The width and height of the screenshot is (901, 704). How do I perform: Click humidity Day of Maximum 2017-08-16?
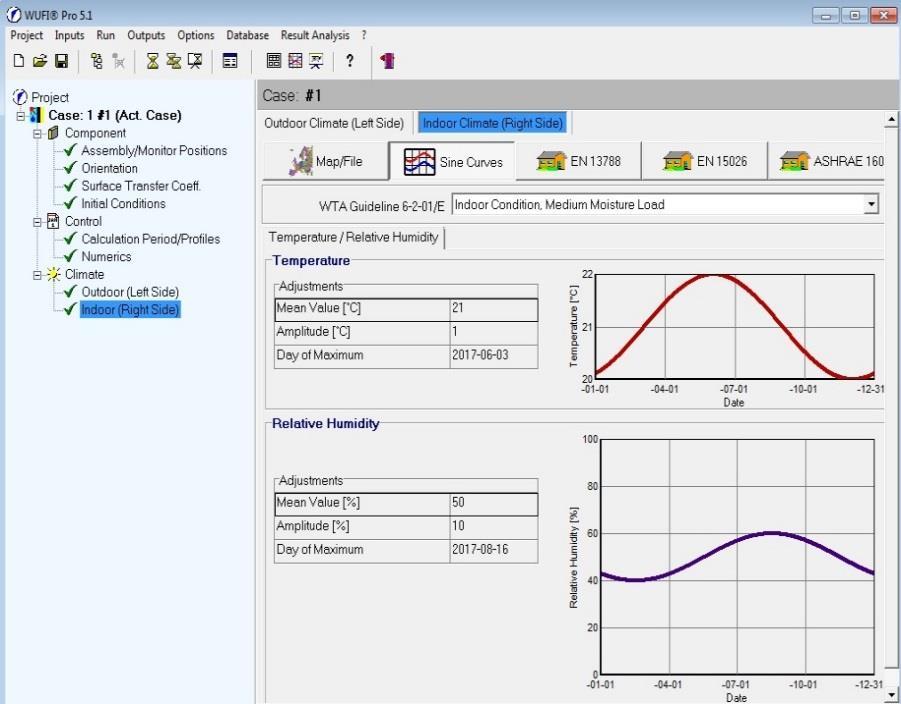click(494, 550)
